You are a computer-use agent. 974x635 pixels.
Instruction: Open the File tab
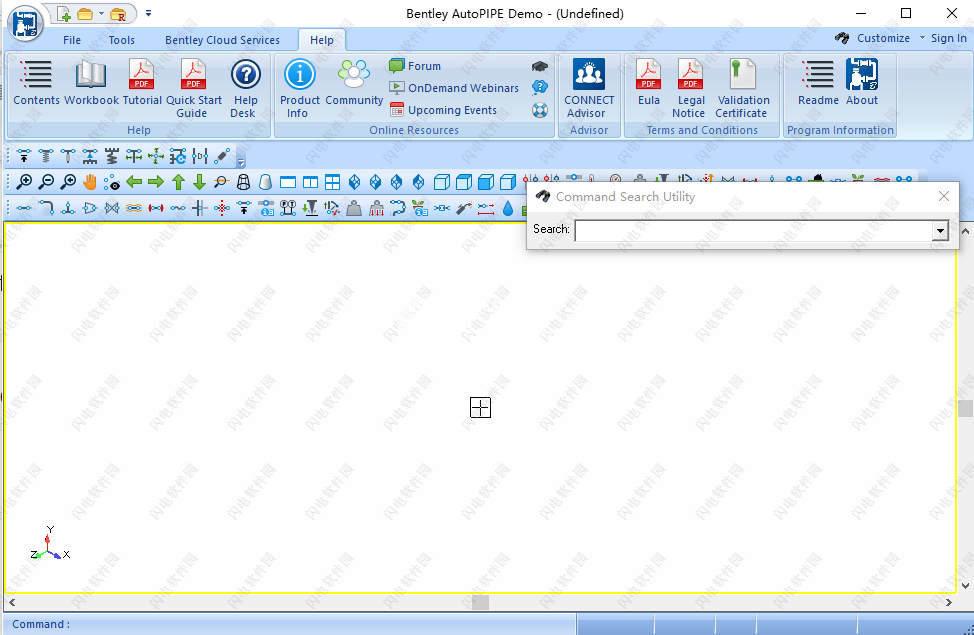(72, 40)
